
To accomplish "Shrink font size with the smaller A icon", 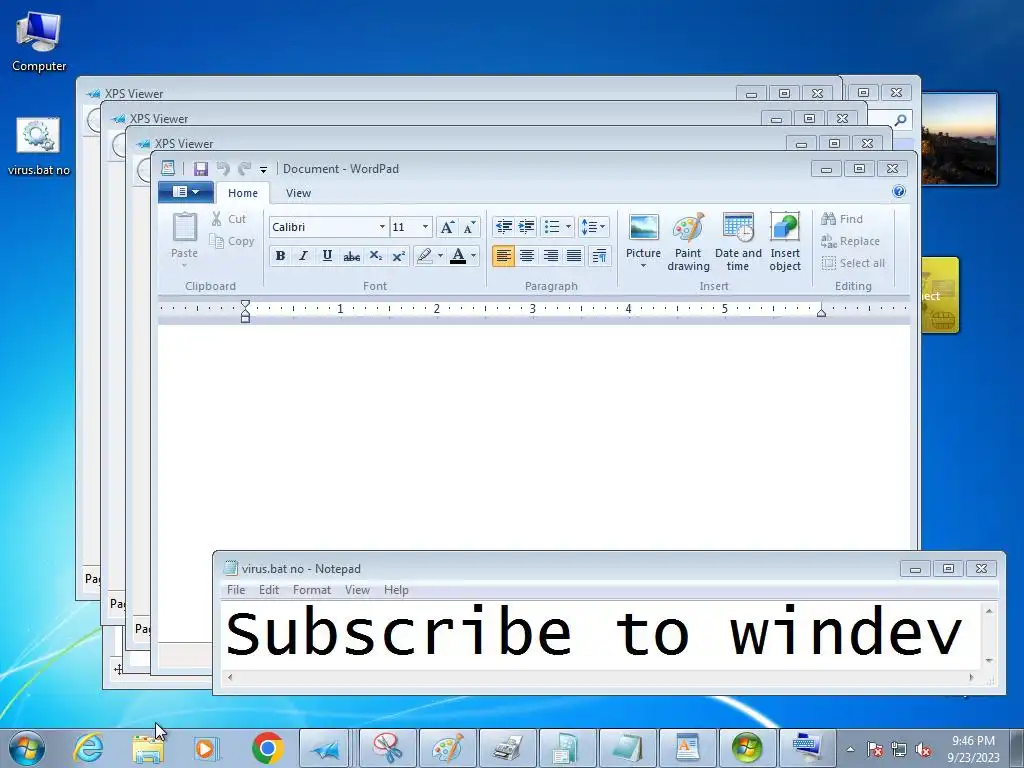I will 470,227.
